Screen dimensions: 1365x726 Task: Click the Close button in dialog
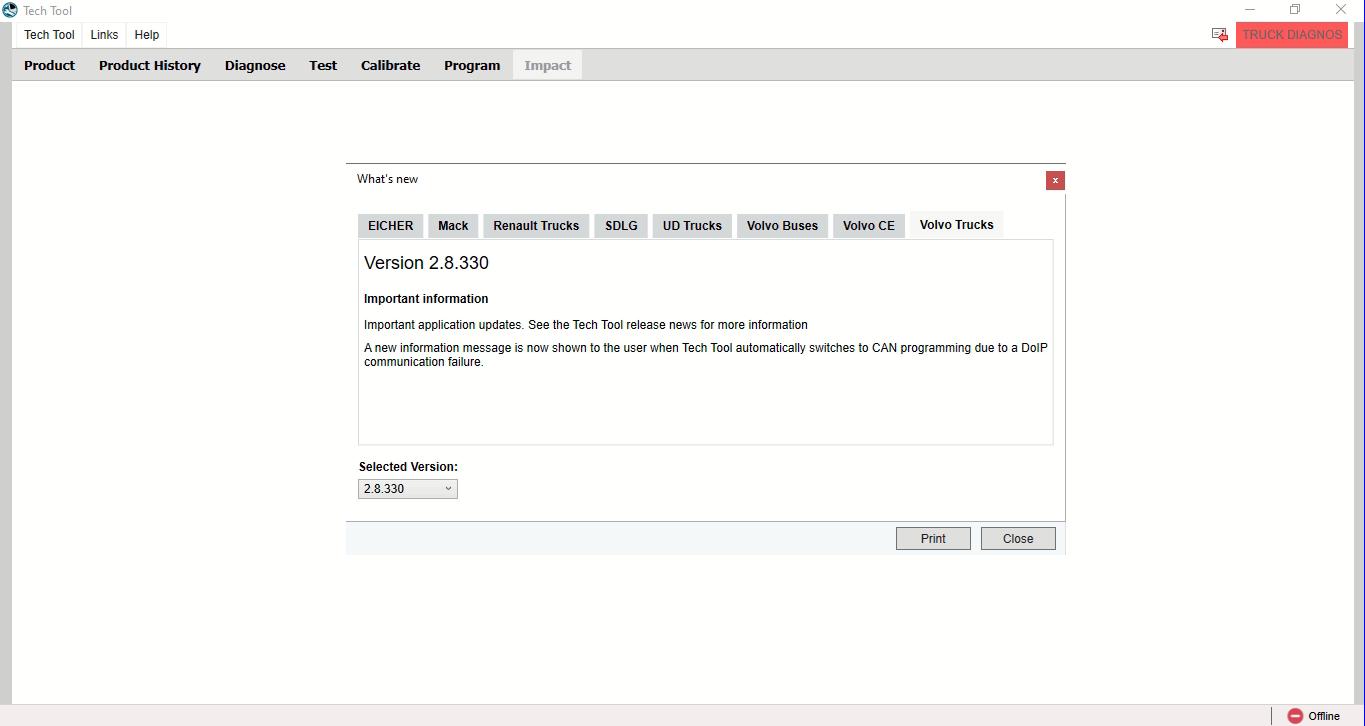pyautogui.click(x=1018, y=539)
